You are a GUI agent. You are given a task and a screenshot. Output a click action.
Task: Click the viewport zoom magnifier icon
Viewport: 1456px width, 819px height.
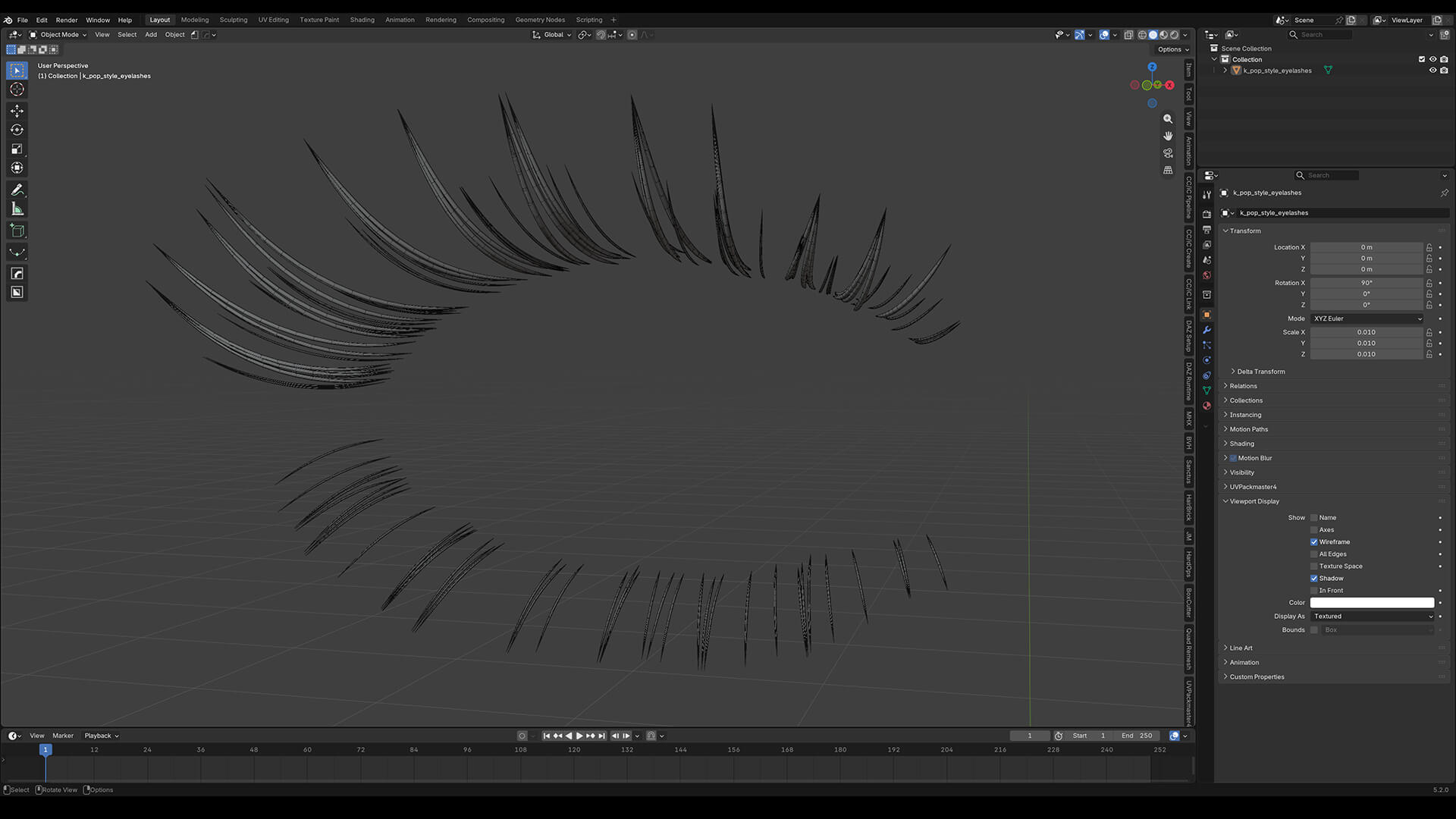(x=1168, y=119)
